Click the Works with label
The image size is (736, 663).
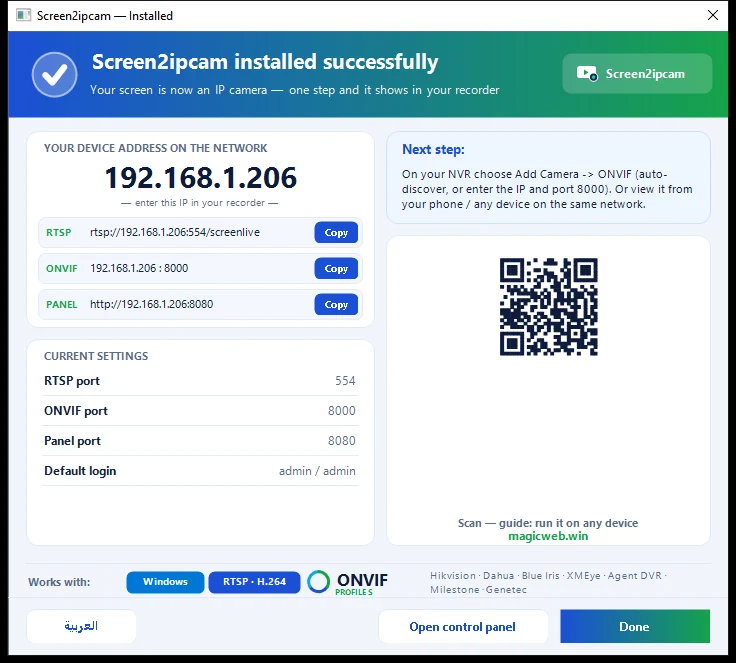pyautogui.click(x=59, y=582)
